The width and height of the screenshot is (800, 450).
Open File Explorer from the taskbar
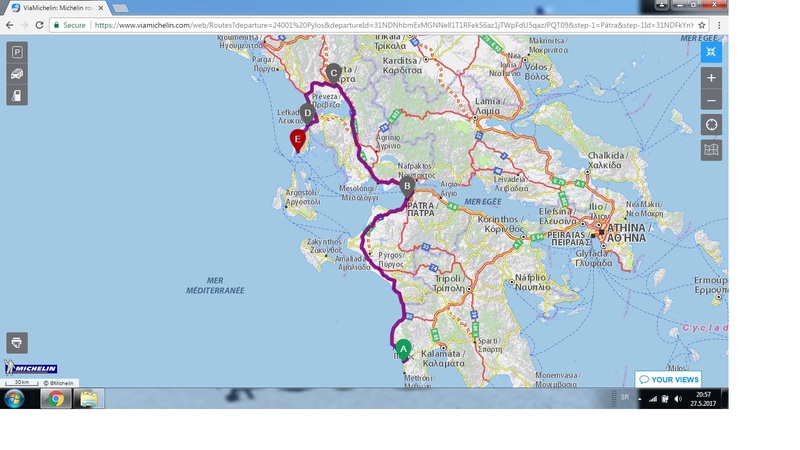pyautogui.click(x=89, y=398)
